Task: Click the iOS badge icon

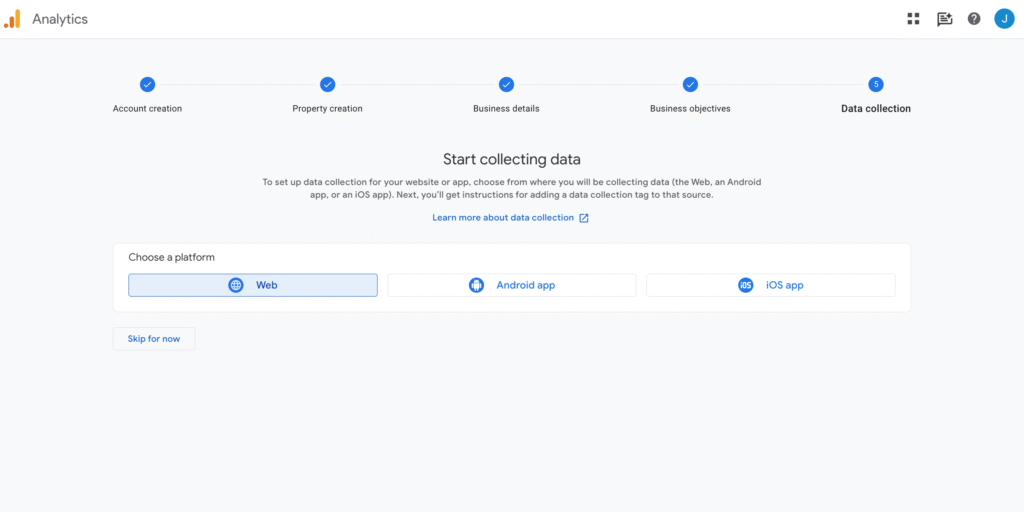Action: coord(746,285)
